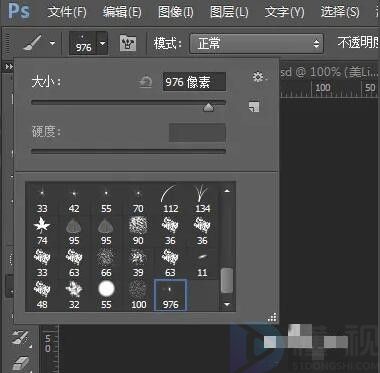Open the 编辑(E) menu
380x373 pixels.
click(x=122, y=12)
